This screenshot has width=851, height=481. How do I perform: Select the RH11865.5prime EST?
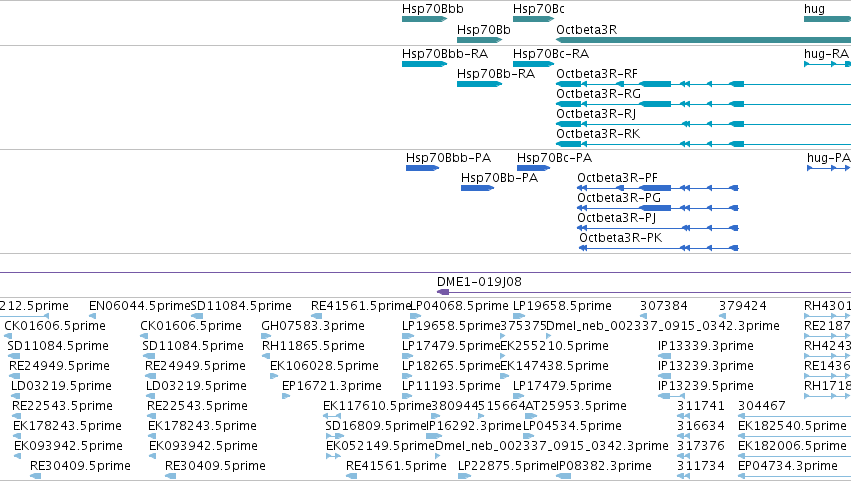[314, 346]
